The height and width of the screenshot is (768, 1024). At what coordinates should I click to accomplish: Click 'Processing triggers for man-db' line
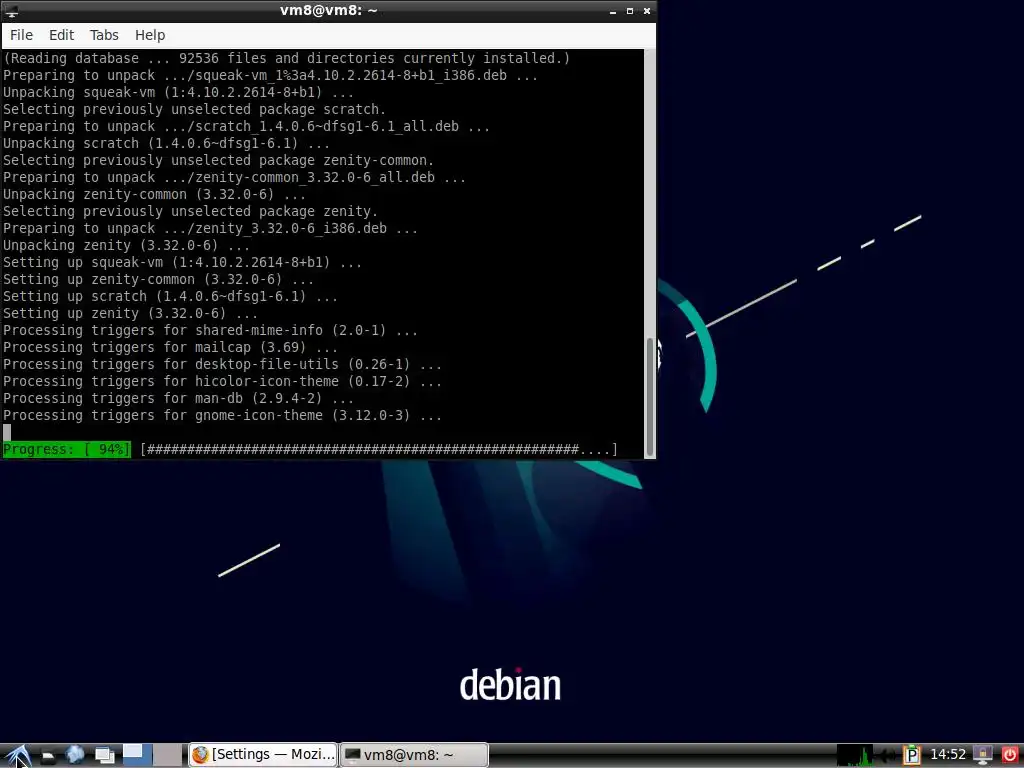point(178,398)
